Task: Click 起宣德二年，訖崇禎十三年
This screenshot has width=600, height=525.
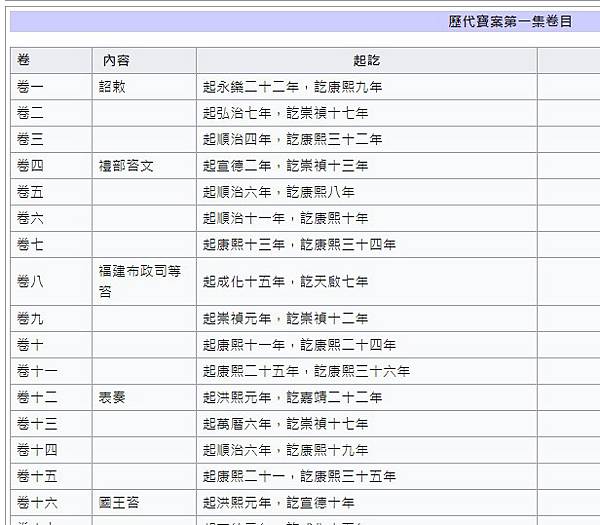Action: 285,166
